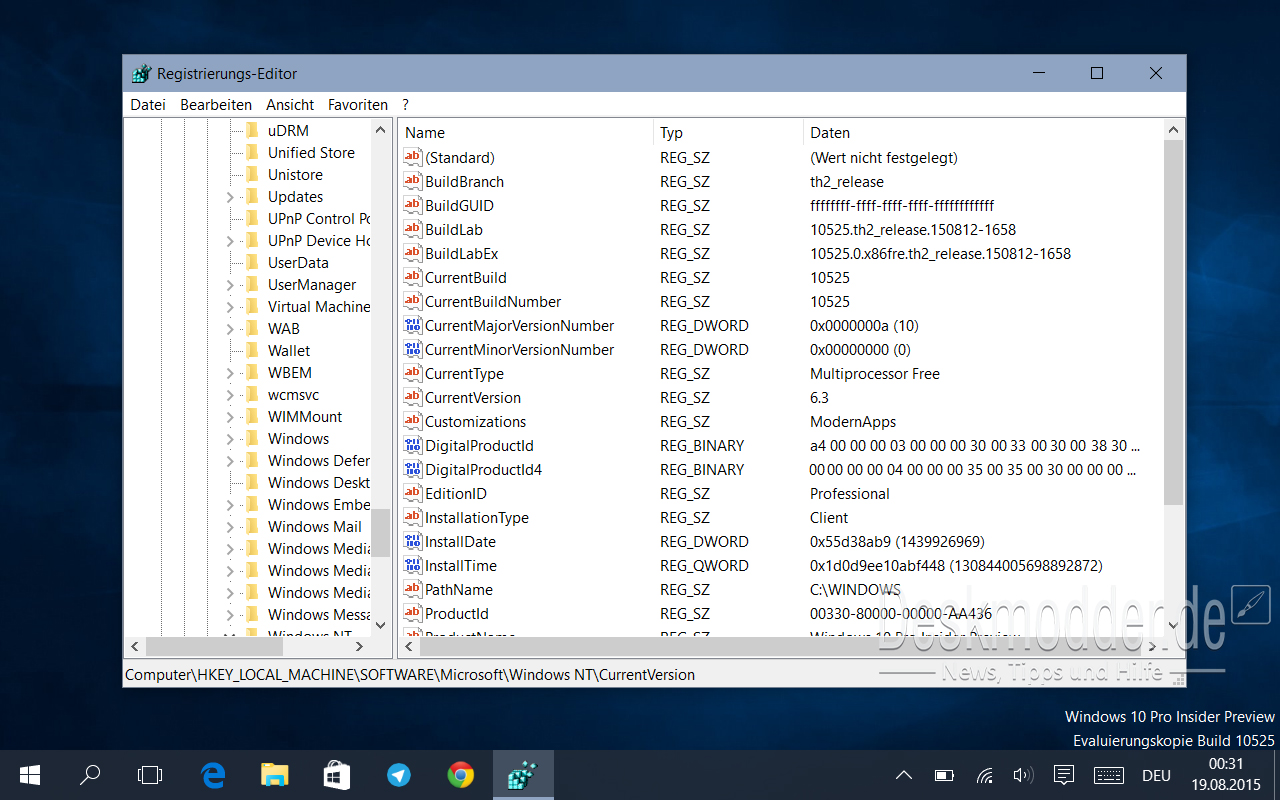Select the InstallationType value name
Viewport: 1280px width, 800px height.
click(x=477, y=517)
